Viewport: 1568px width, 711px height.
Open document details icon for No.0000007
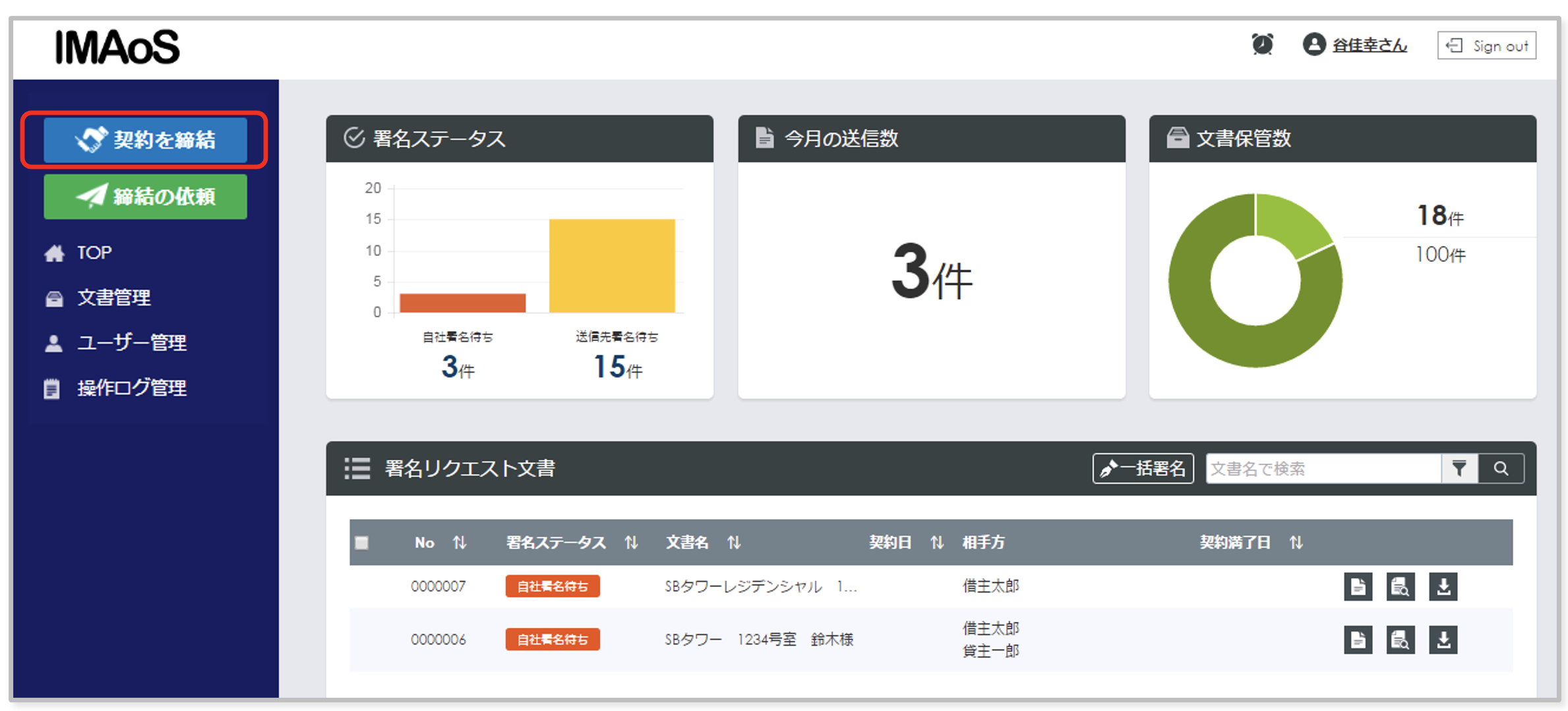pos(1357,586)
